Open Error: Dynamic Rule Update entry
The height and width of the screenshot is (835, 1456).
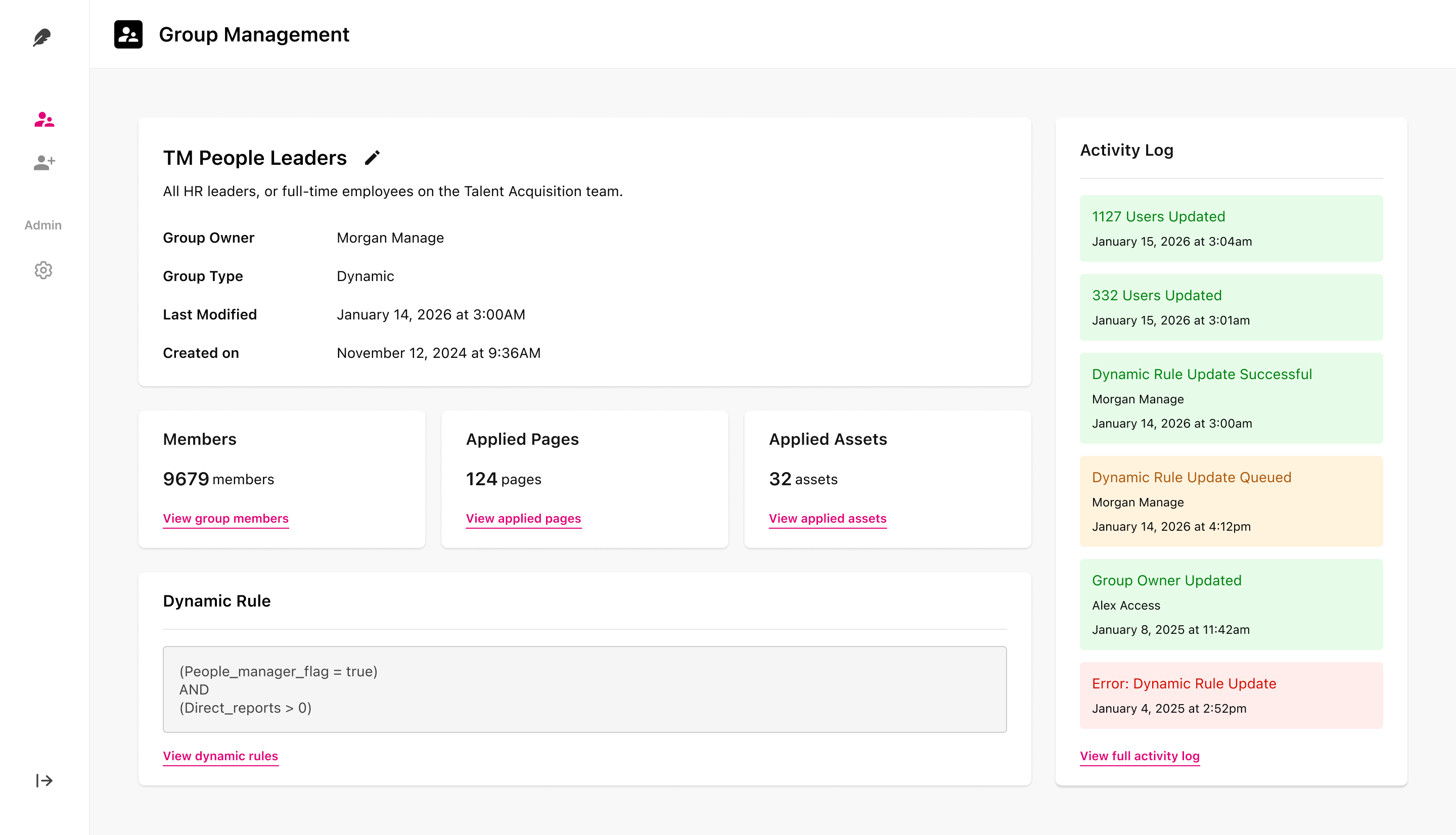coord(1231,695)
